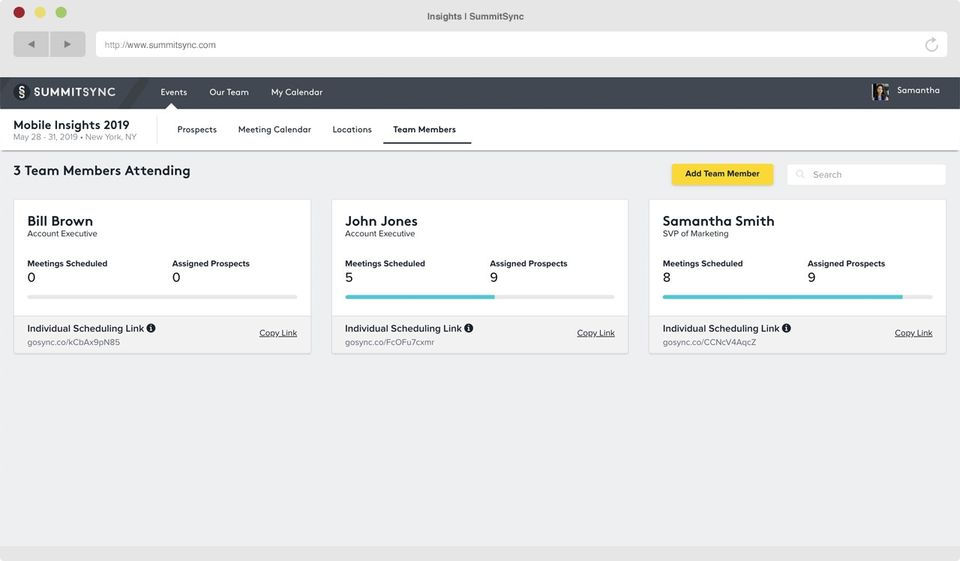960x561 pixels.
Task: Switch to the Prospects tab
Action: point(197,129)
